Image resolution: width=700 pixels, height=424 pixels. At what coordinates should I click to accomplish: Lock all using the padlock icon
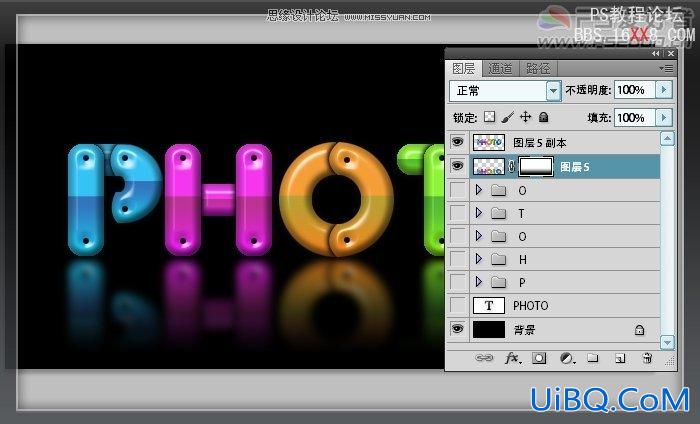[543, 117]
